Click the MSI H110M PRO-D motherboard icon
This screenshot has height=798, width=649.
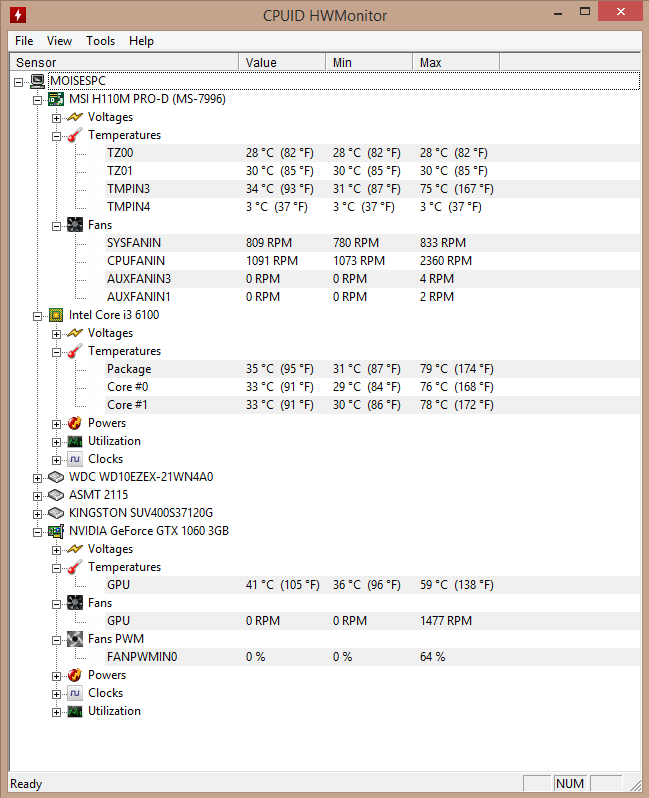pyautogui.click(x=56, y=99)
